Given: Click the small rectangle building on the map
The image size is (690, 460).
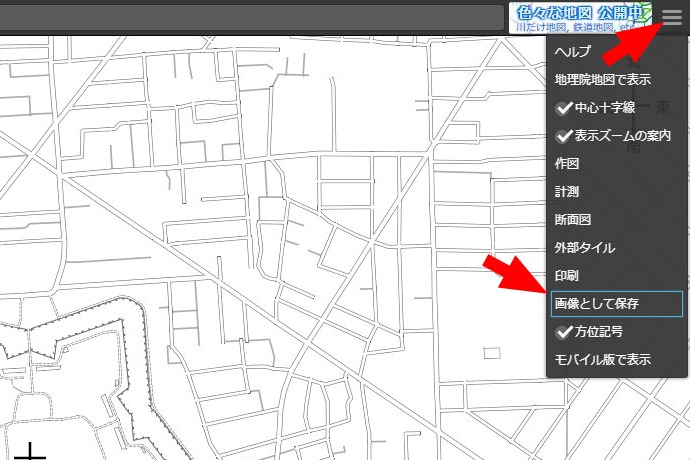Looking at the screenshot, I should [x=491, y=353].
